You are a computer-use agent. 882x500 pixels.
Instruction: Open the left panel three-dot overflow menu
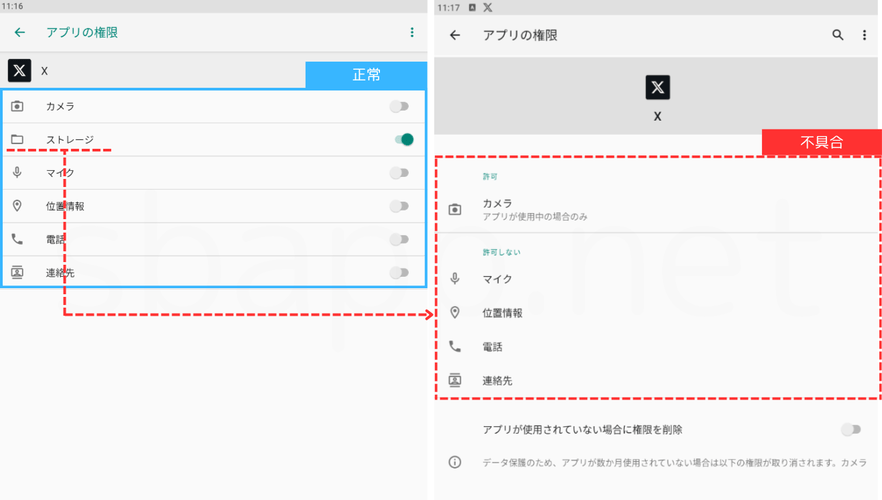click(x=412, y=33)
